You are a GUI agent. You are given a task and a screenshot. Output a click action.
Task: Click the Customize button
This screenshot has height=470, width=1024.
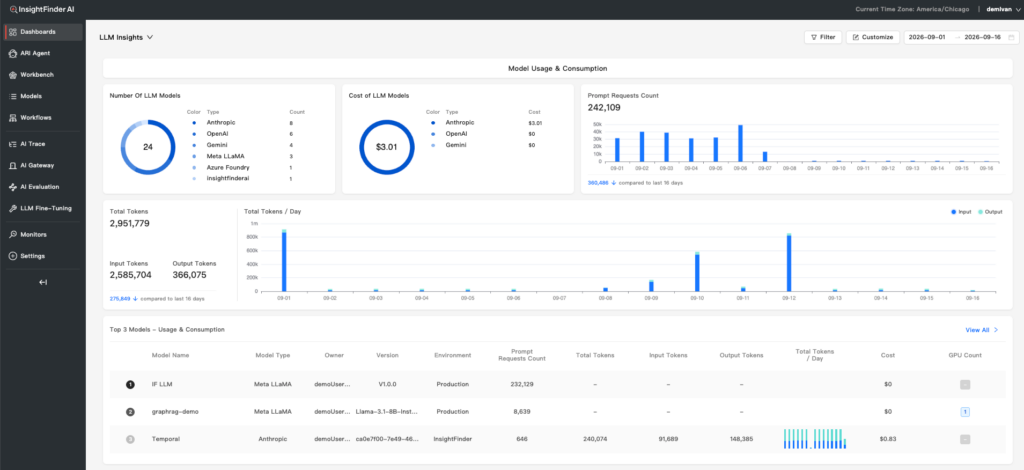873,37
